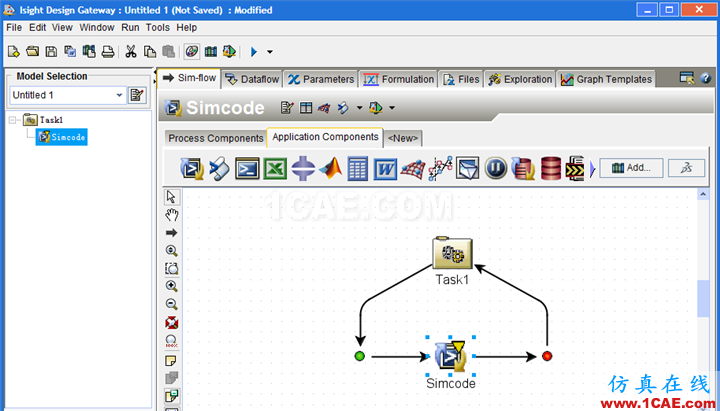This screenshot has height=411, width=720.
Task: Open the Untitled 1 model selection combo box
Action: tap(68, 95)
